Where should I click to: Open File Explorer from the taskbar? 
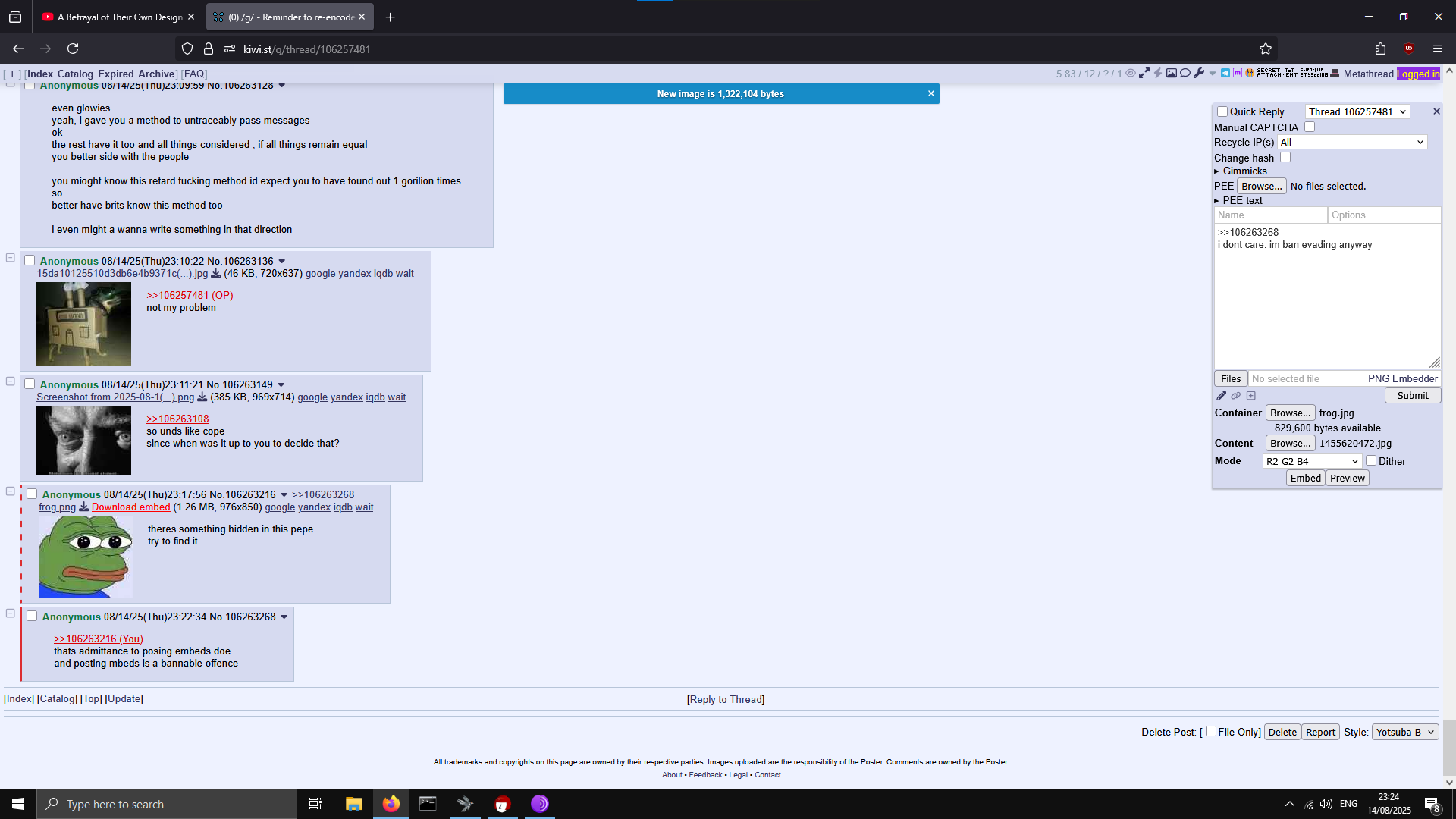point(353,804)
